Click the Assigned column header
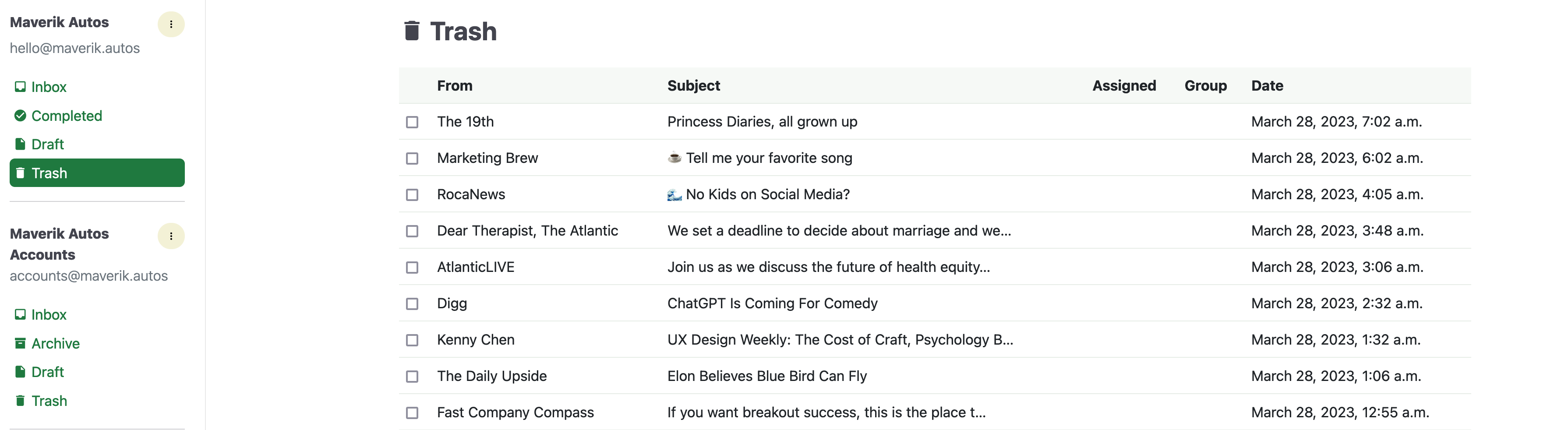This screenshot has height=430, width=1568. coord(1123,86)
